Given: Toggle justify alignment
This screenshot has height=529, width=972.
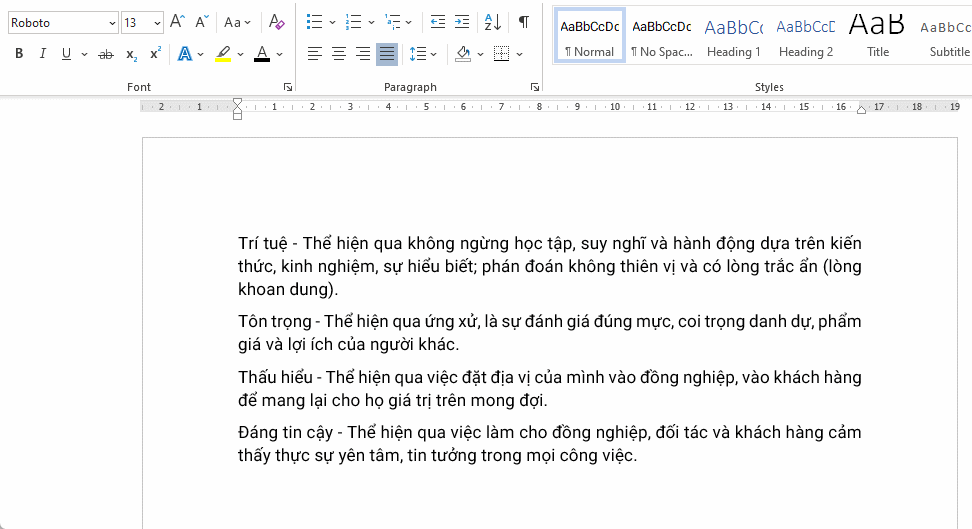Looking at the screenshot, I should [387, 54].
